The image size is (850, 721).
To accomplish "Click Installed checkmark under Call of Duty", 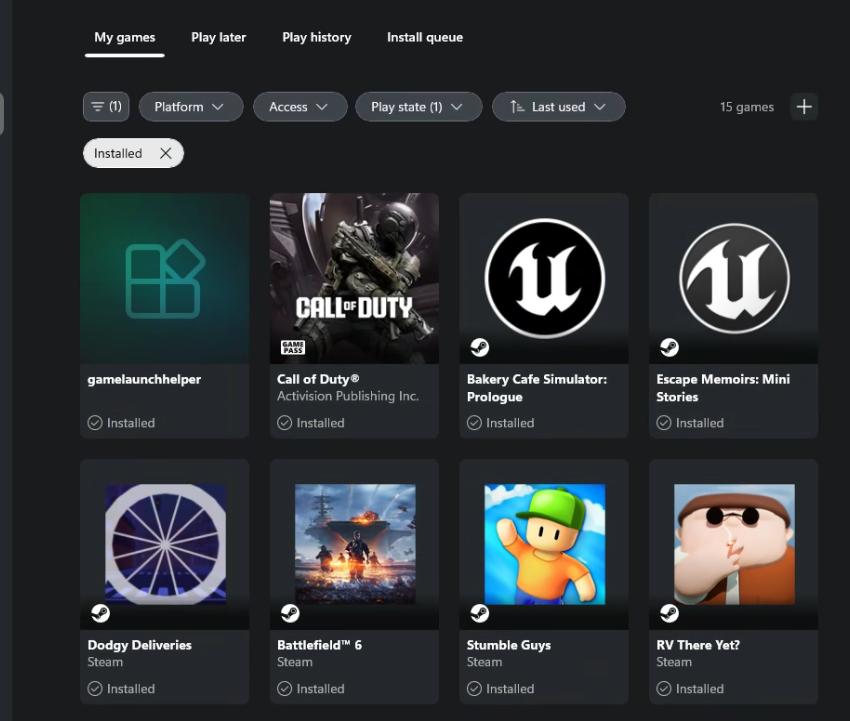I will (285, 423).
